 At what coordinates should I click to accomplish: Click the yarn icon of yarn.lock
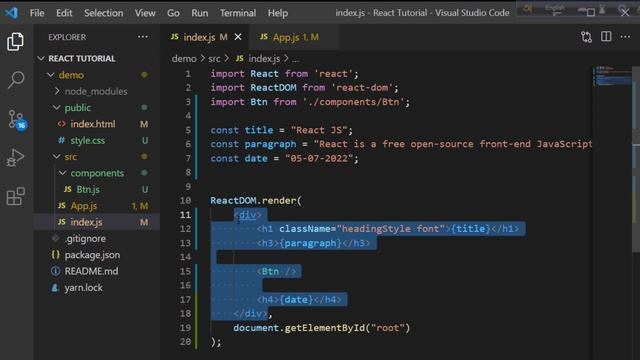[55, 287]
